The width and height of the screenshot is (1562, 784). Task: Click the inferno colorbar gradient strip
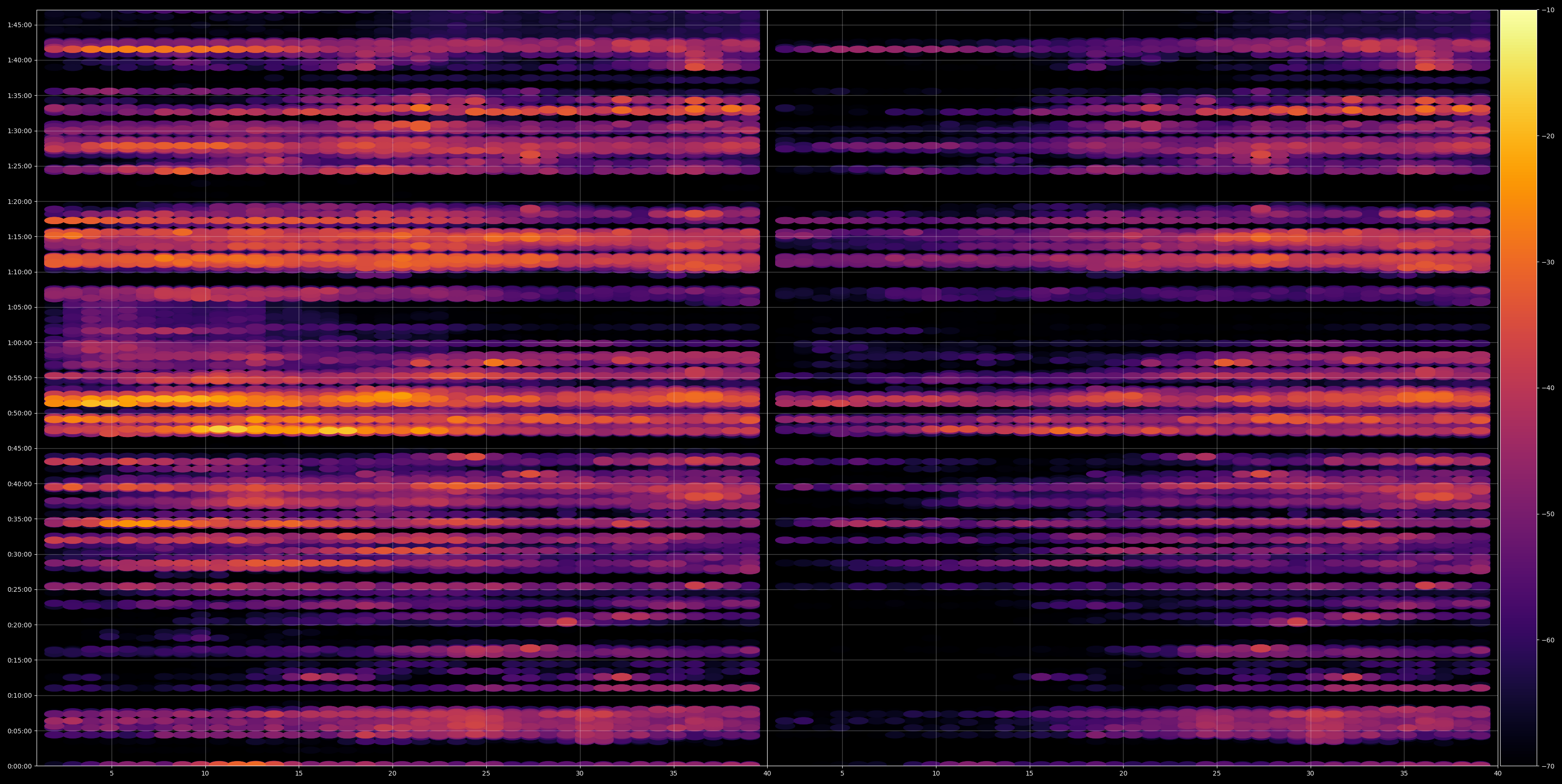(x=1518, y=388)
